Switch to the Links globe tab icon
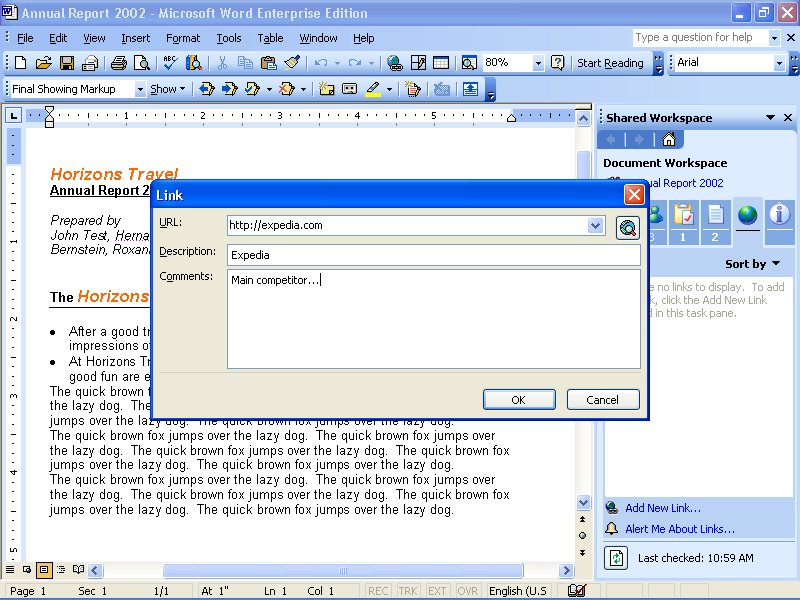The width and height of the screenshot is (800, 600). (747, 215)
